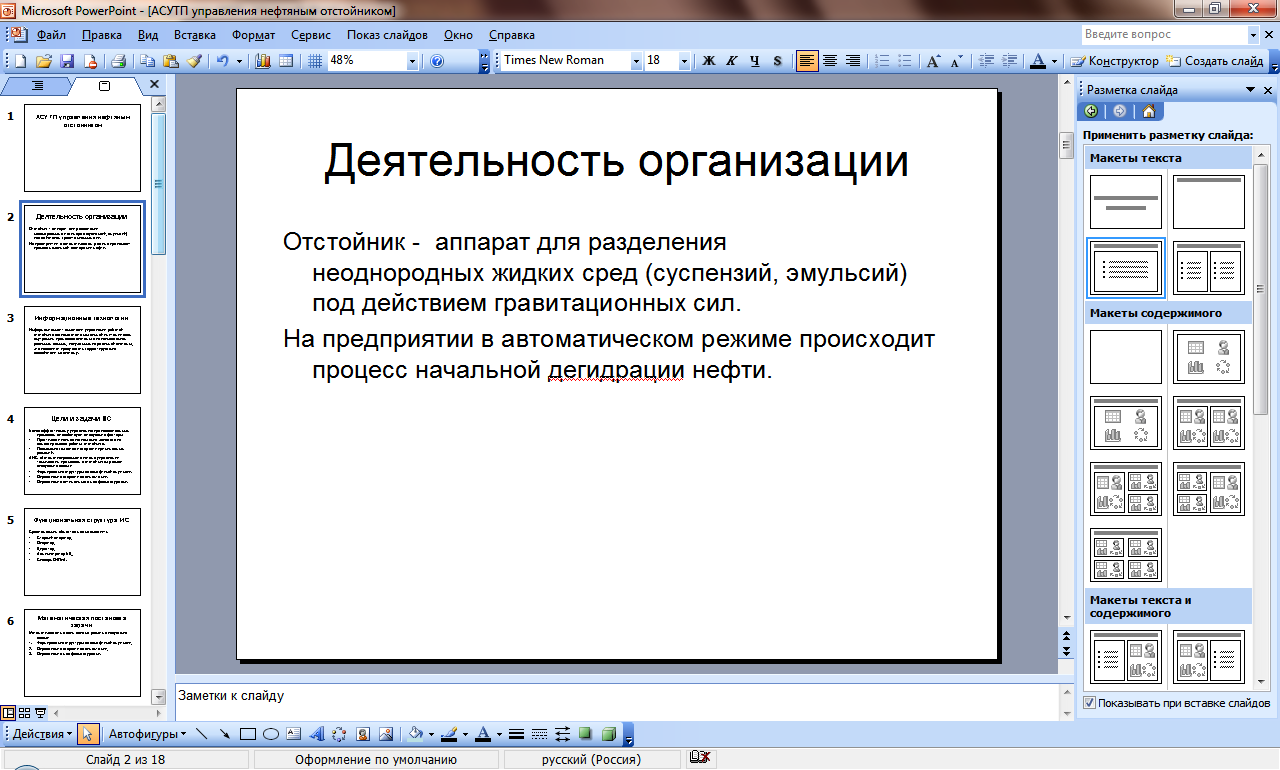Image resolution: width=1280 pixels, height=770 pixels.
Task: Toggle Italic formatting (К)
Action: 731,61
